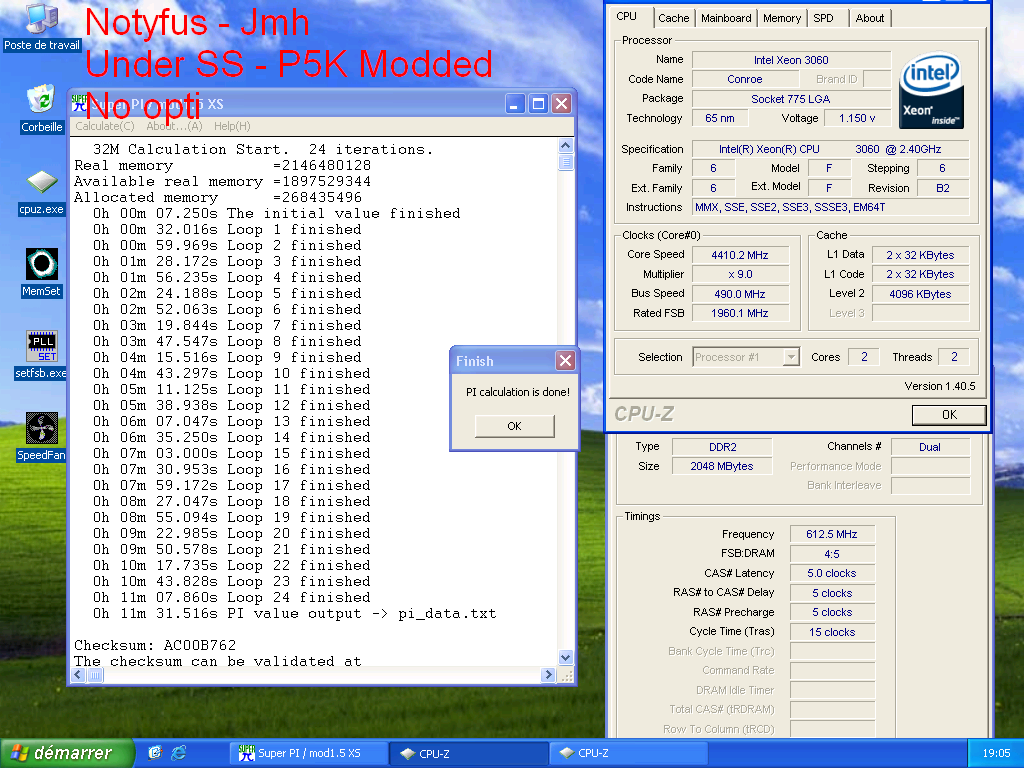Click the CAS# Latency value 5.0 clocks

831,573
